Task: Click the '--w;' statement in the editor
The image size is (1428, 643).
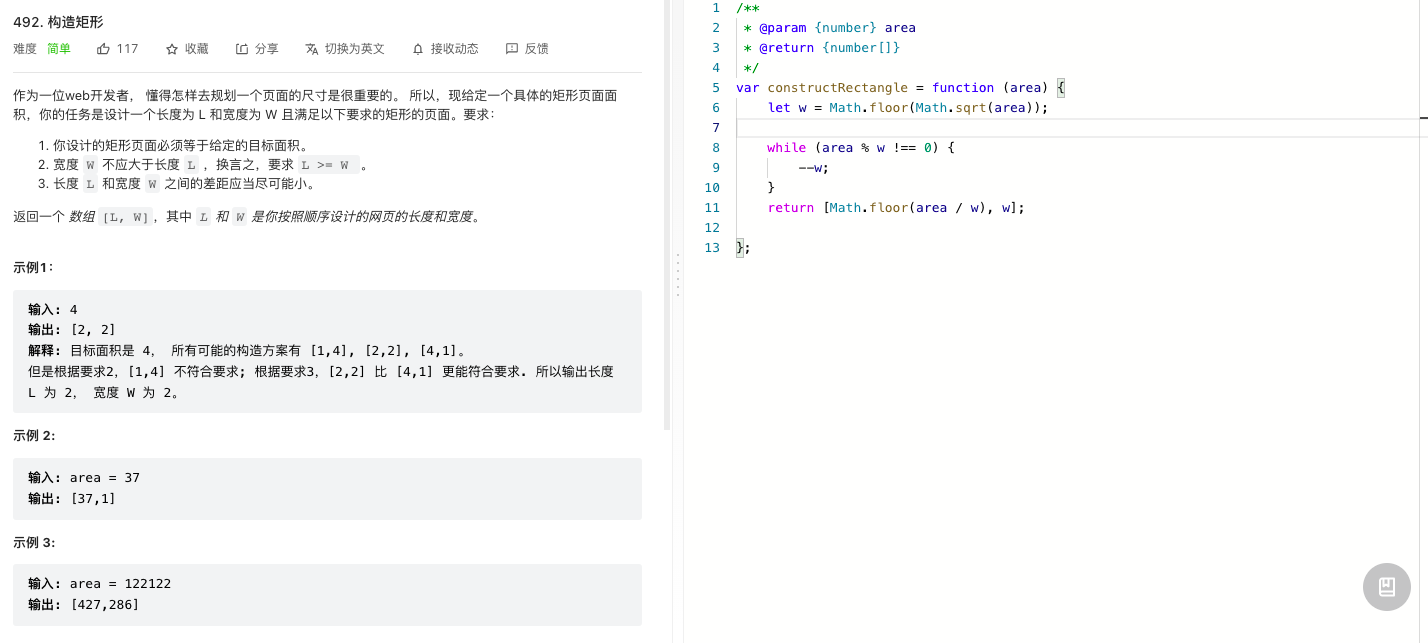Action: (x=814, y=167)
